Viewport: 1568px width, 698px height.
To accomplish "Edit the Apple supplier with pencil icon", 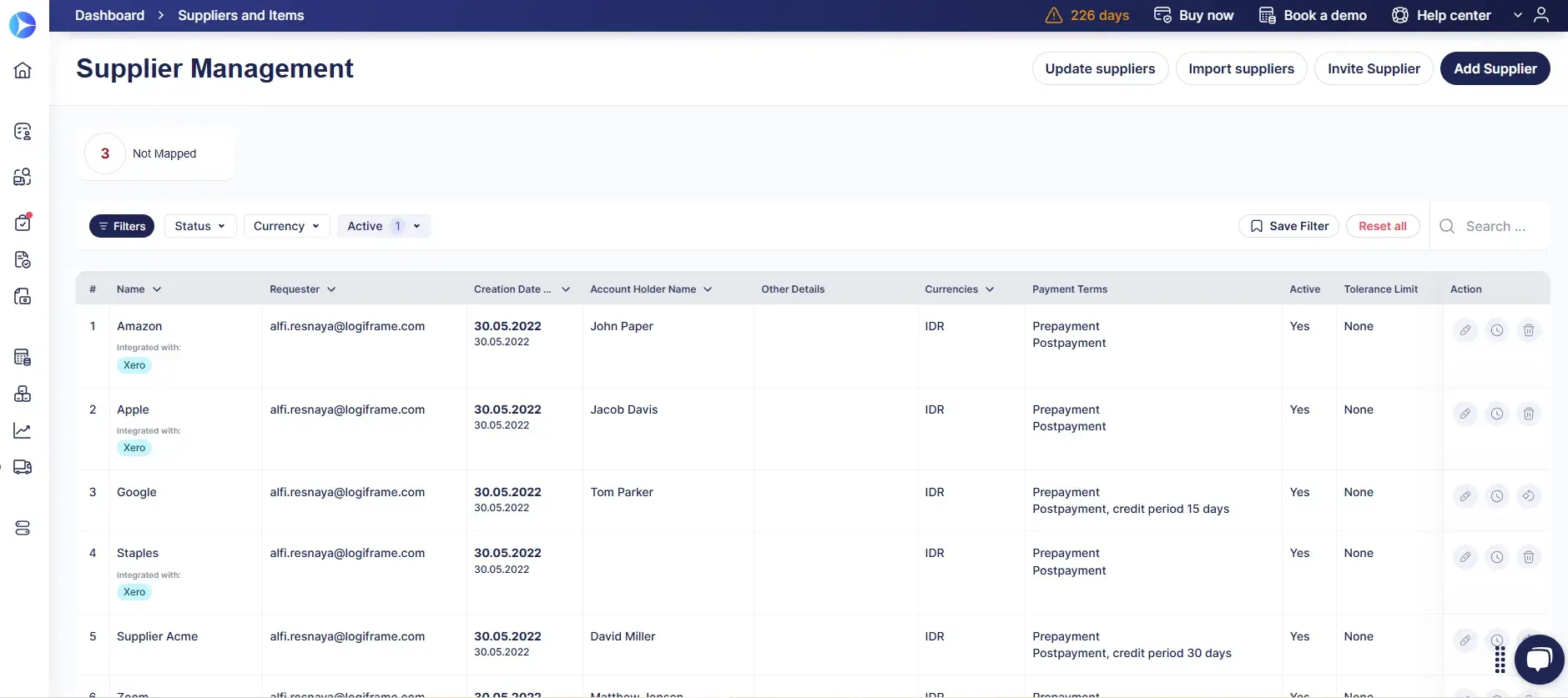I will tap(1465, 414).
